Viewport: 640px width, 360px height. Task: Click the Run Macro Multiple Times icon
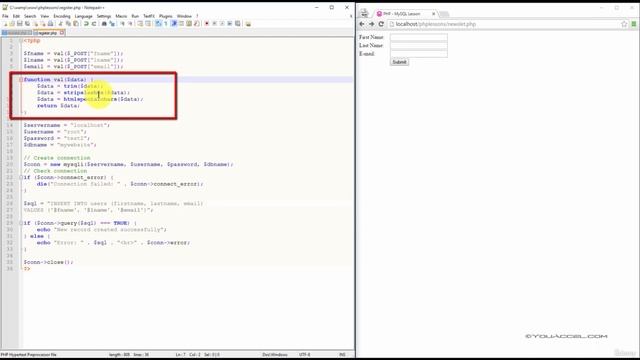pos(229,24)
